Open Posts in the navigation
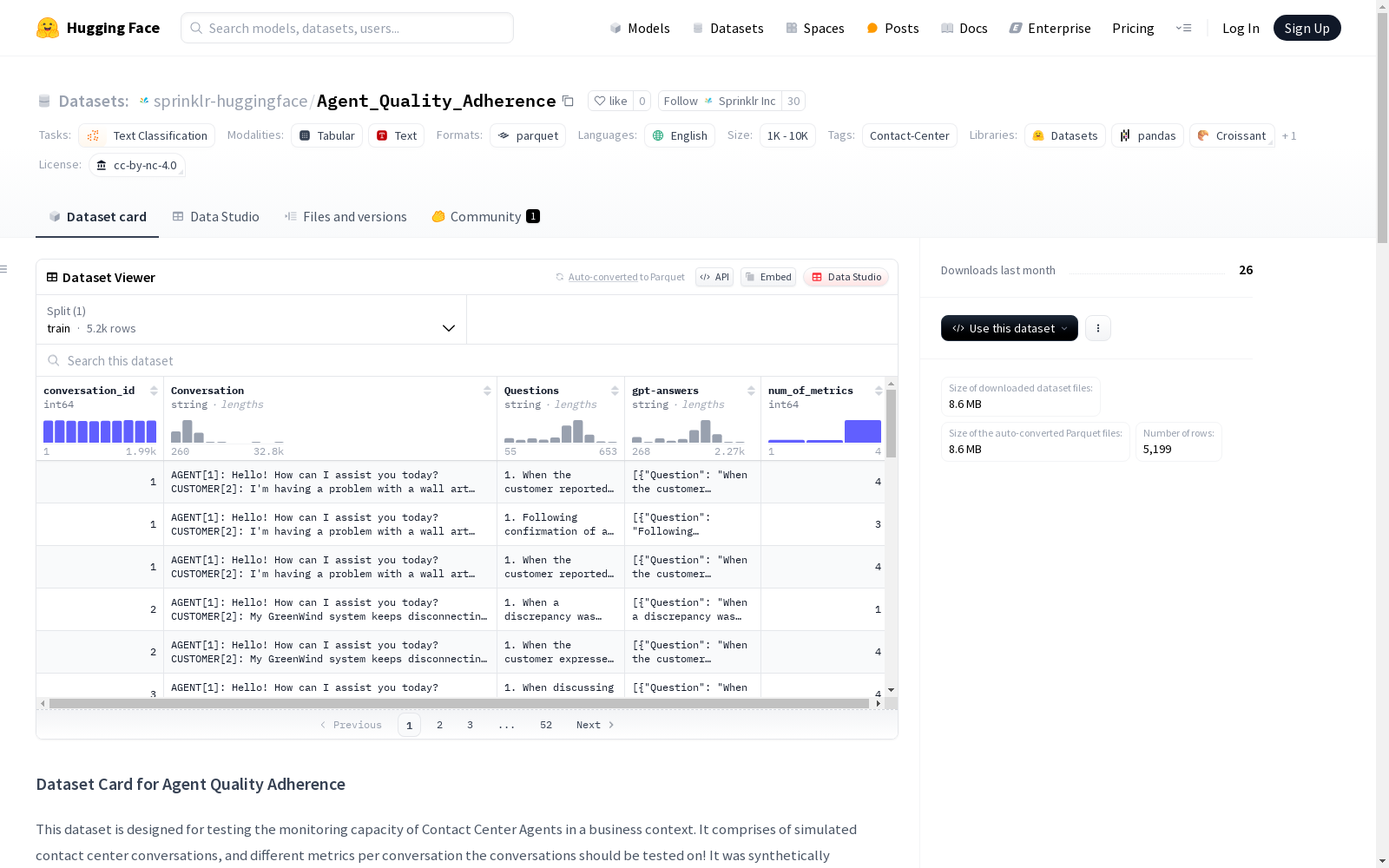This screenshot has width=1389, height=868. pos(892,28)
